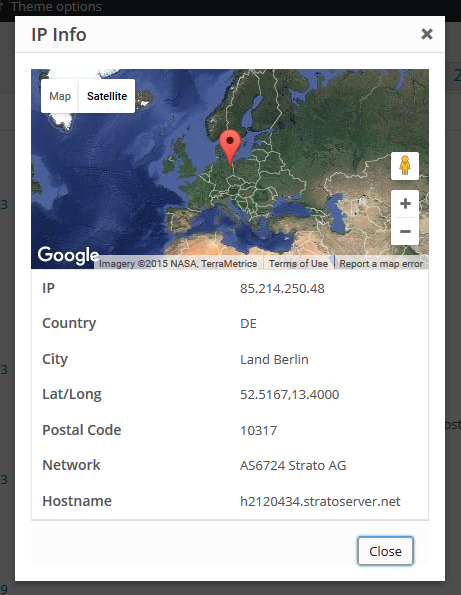Click the Hostname label

click(77, 501)
